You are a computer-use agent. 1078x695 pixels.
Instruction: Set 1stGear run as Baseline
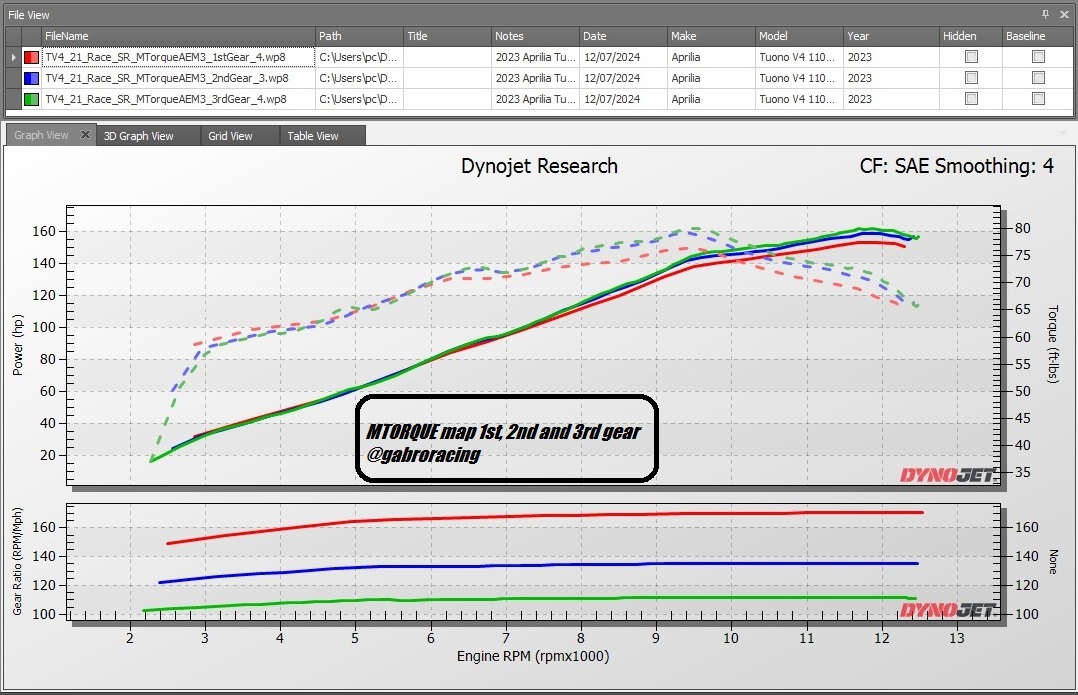point(1038,57)
